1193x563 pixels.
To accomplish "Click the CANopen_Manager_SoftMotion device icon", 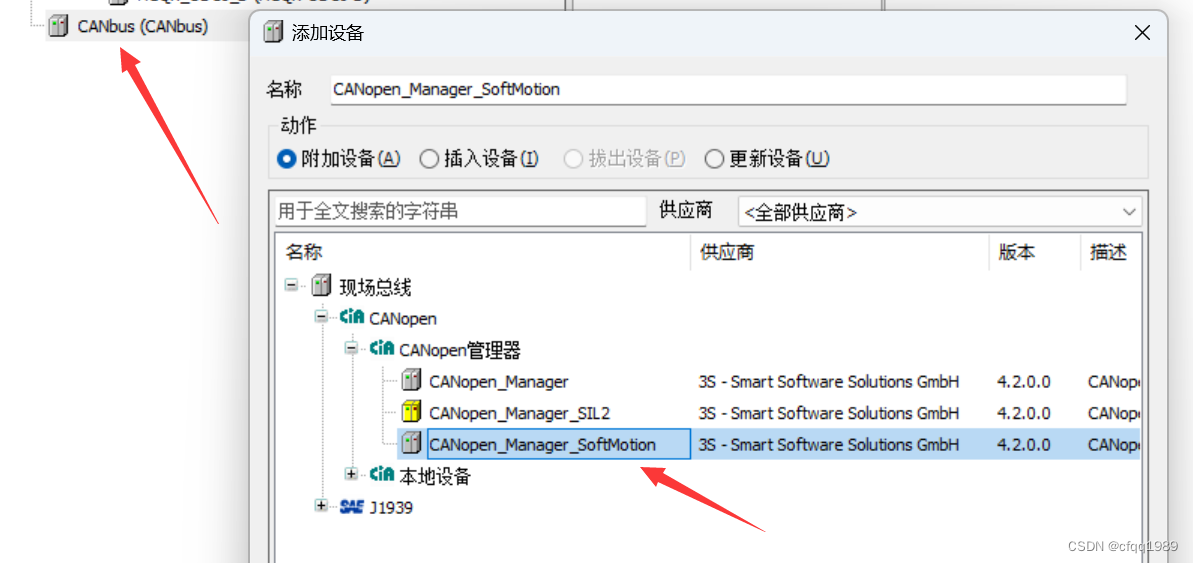I will pos(411,443).
